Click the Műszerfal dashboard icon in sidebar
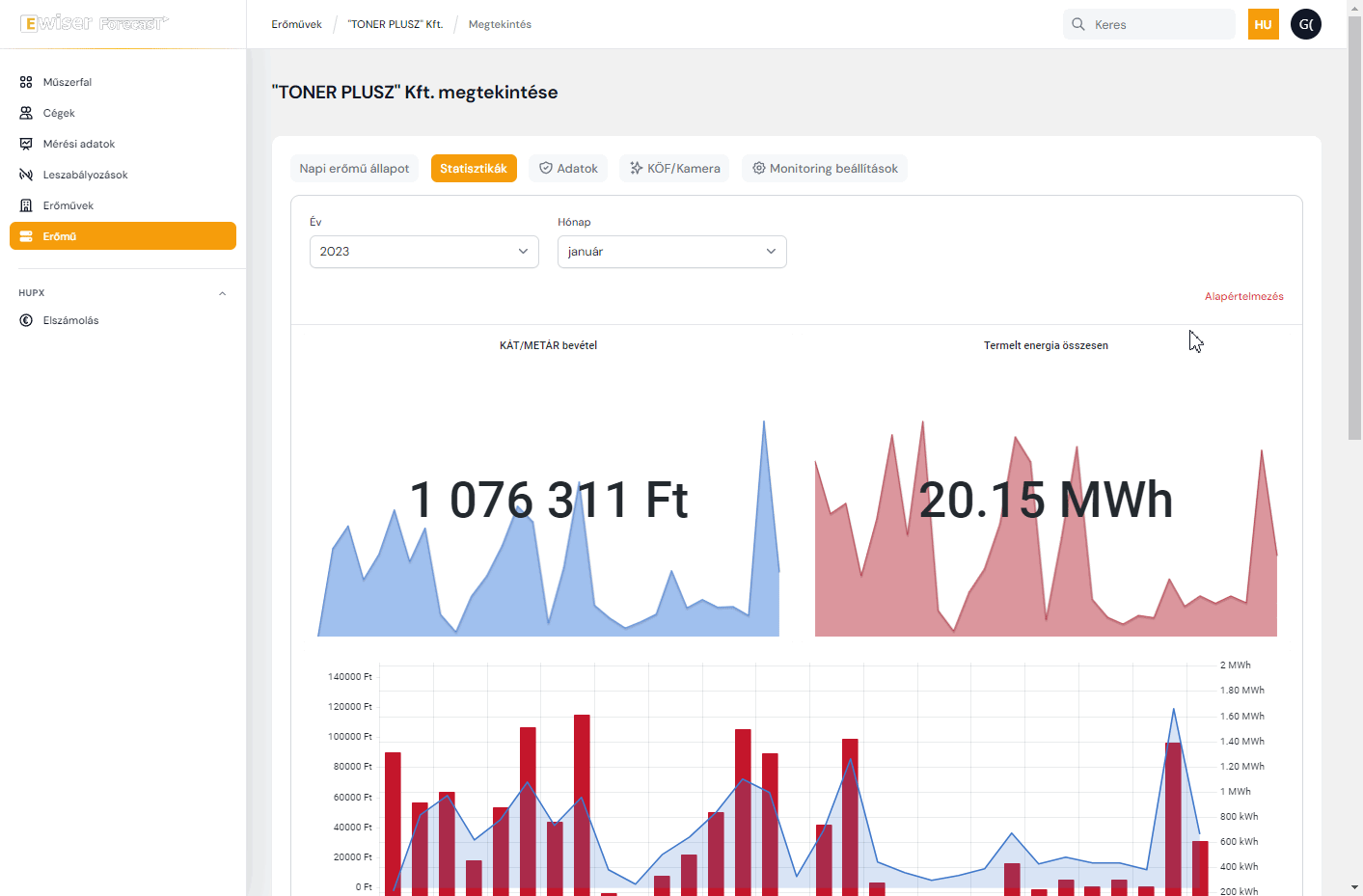Screen dimensions: 1363x896 pyautogui.click(x=26, y=82)
